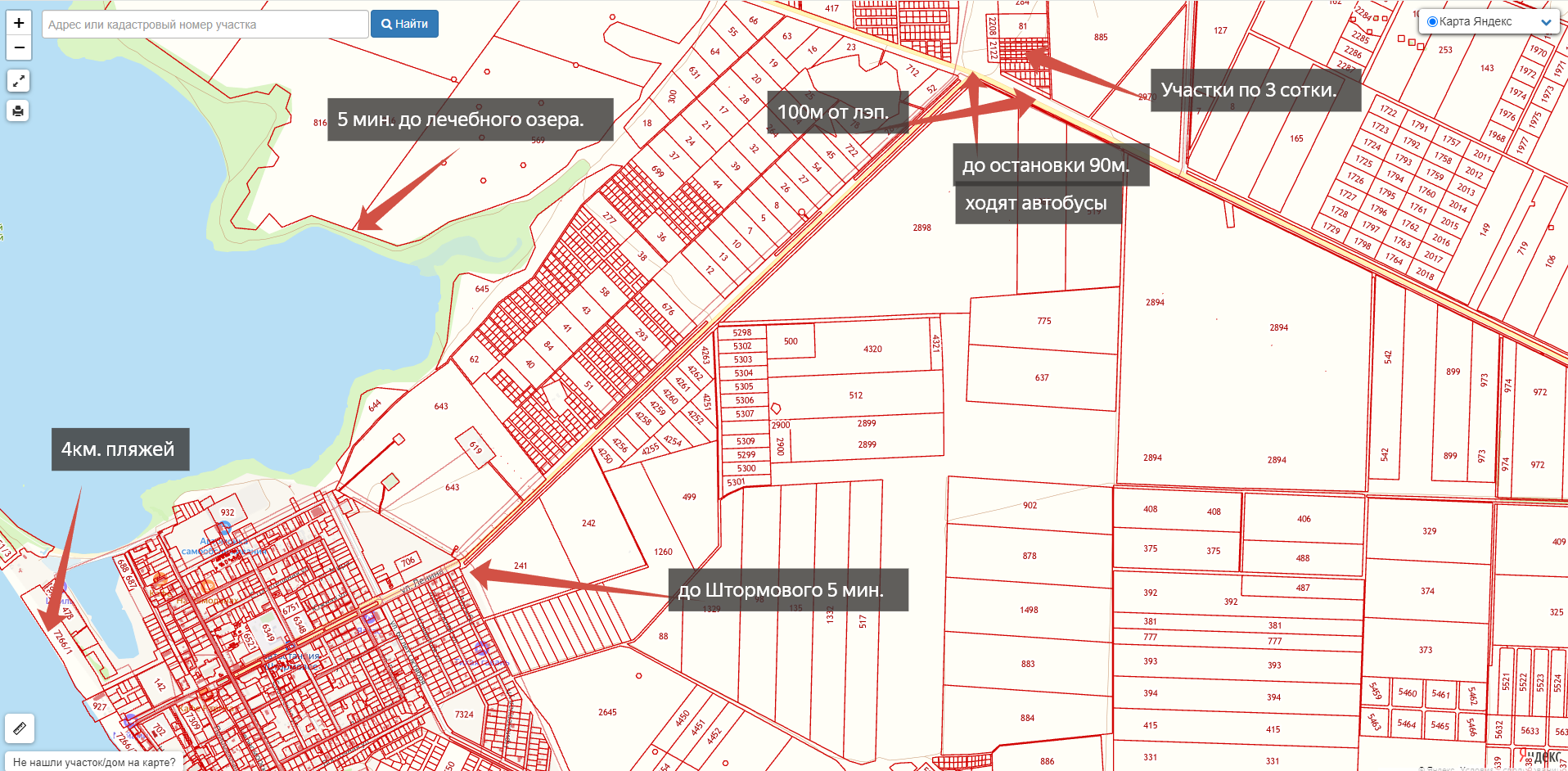Open the Не нашли участок/дом на карте link
The width and height of the screenshot is (1568, 771).
pos(94,762)
